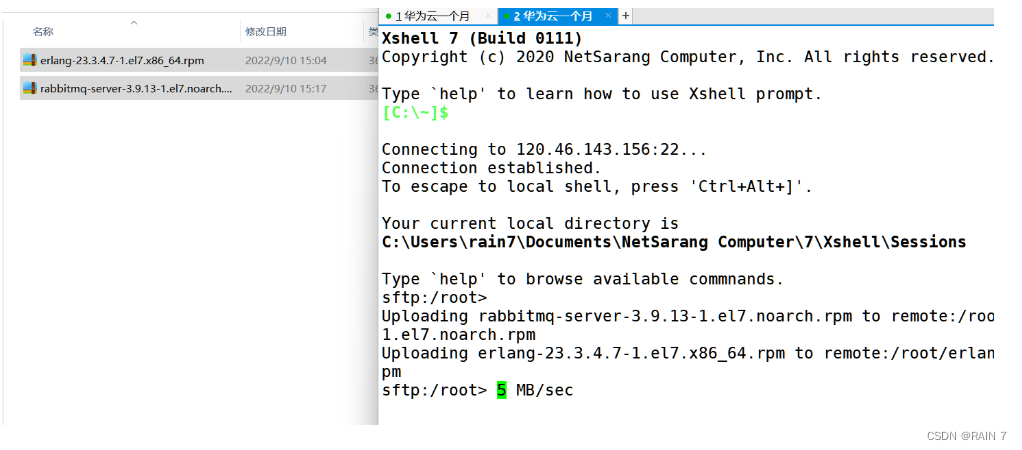Open a new session tab with plus button
Image resolution: width=1022 pixels, height=450 pixels.
click(x=625, y=16)
